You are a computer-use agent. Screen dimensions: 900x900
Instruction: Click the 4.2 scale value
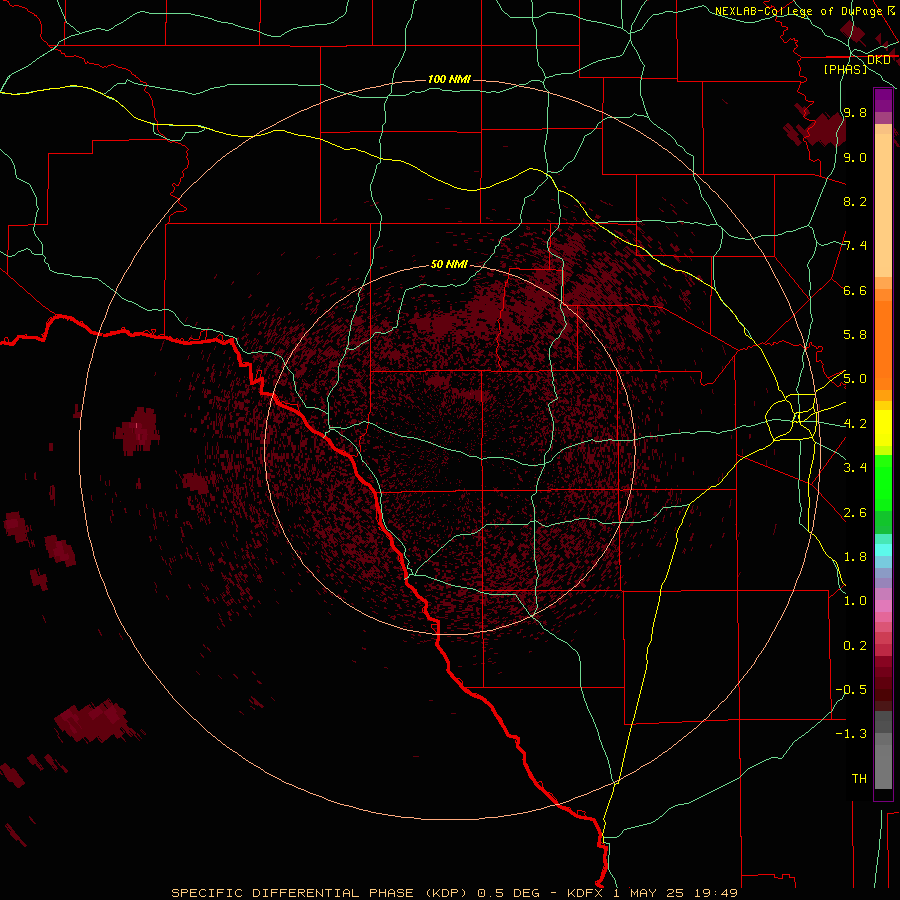point(855,424)
